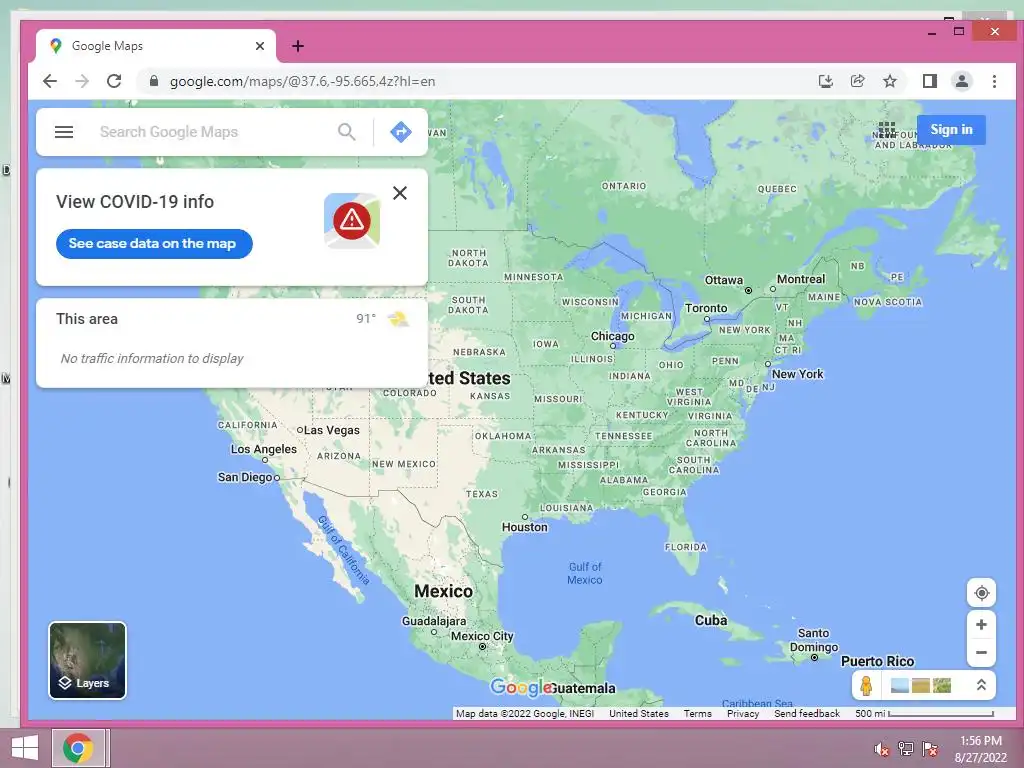Reload the Google Maps page
Viewport: 1024px width, 768px height.
114,81
